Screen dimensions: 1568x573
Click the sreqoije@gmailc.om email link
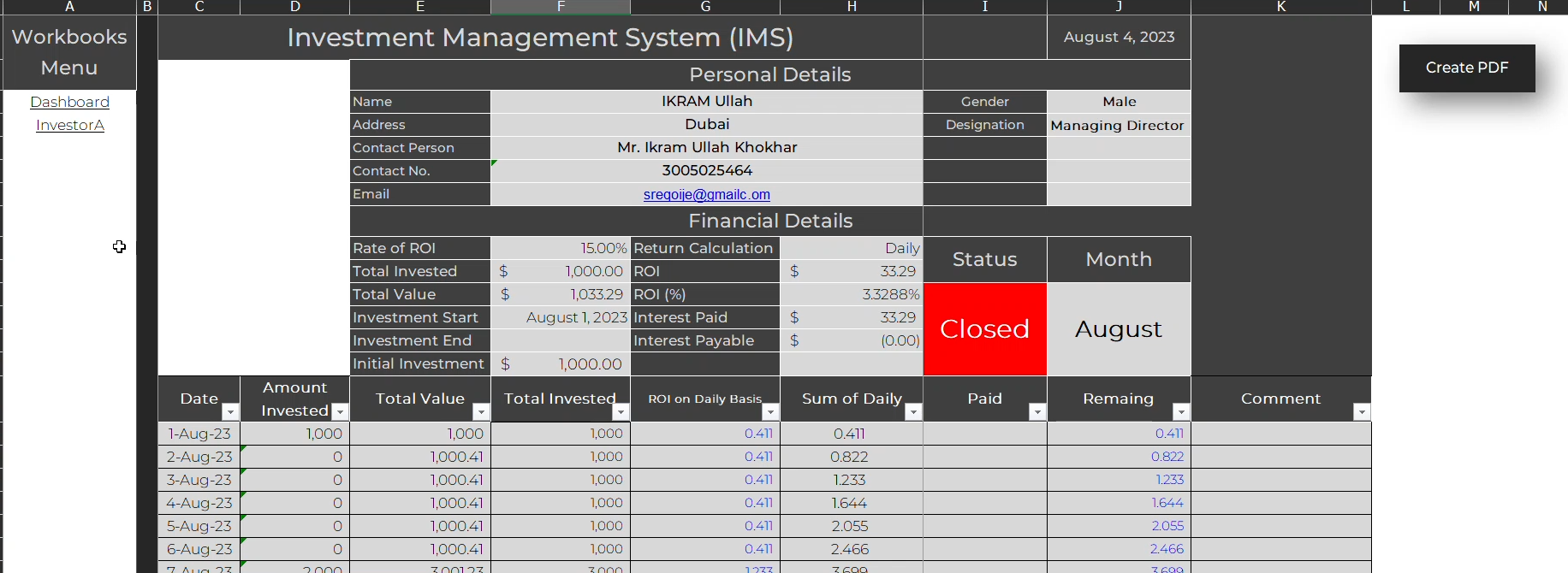pos(707,194)
